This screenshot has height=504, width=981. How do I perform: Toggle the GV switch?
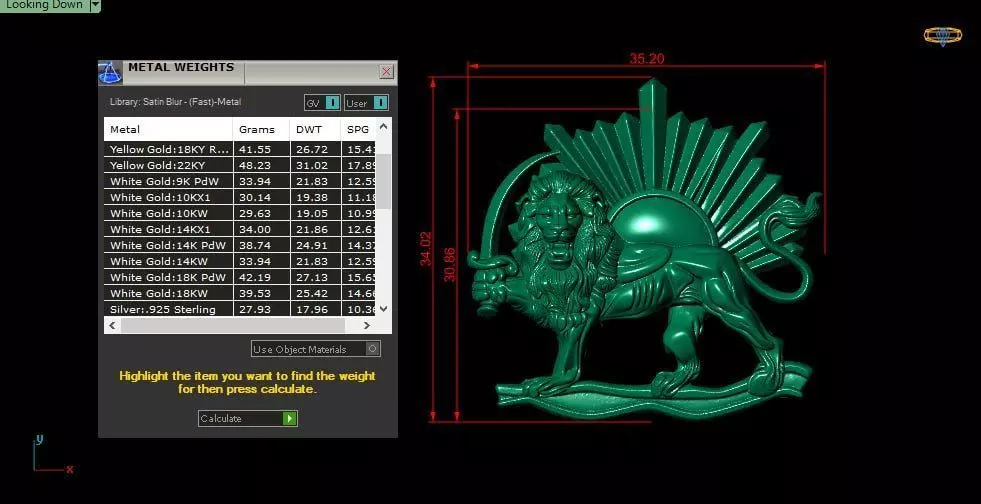322,103
